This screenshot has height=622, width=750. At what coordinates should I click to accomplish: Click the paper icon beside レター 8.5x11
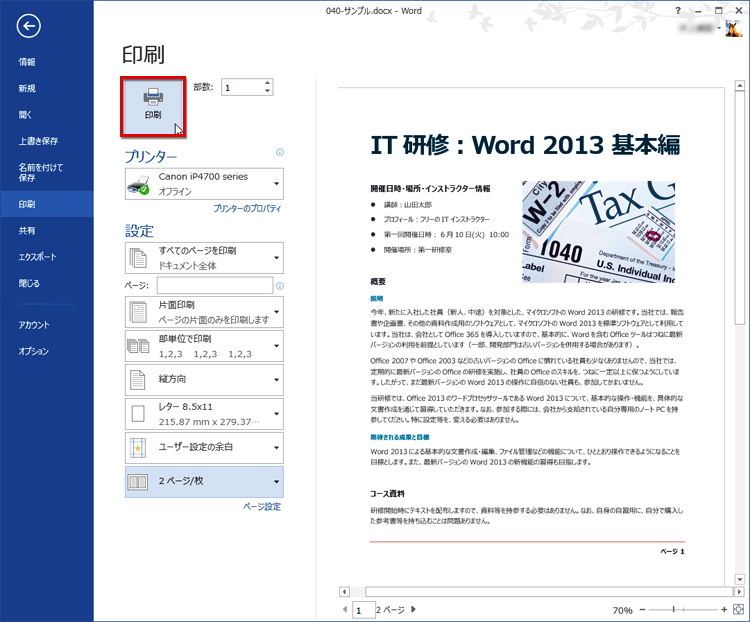[138, 414]
